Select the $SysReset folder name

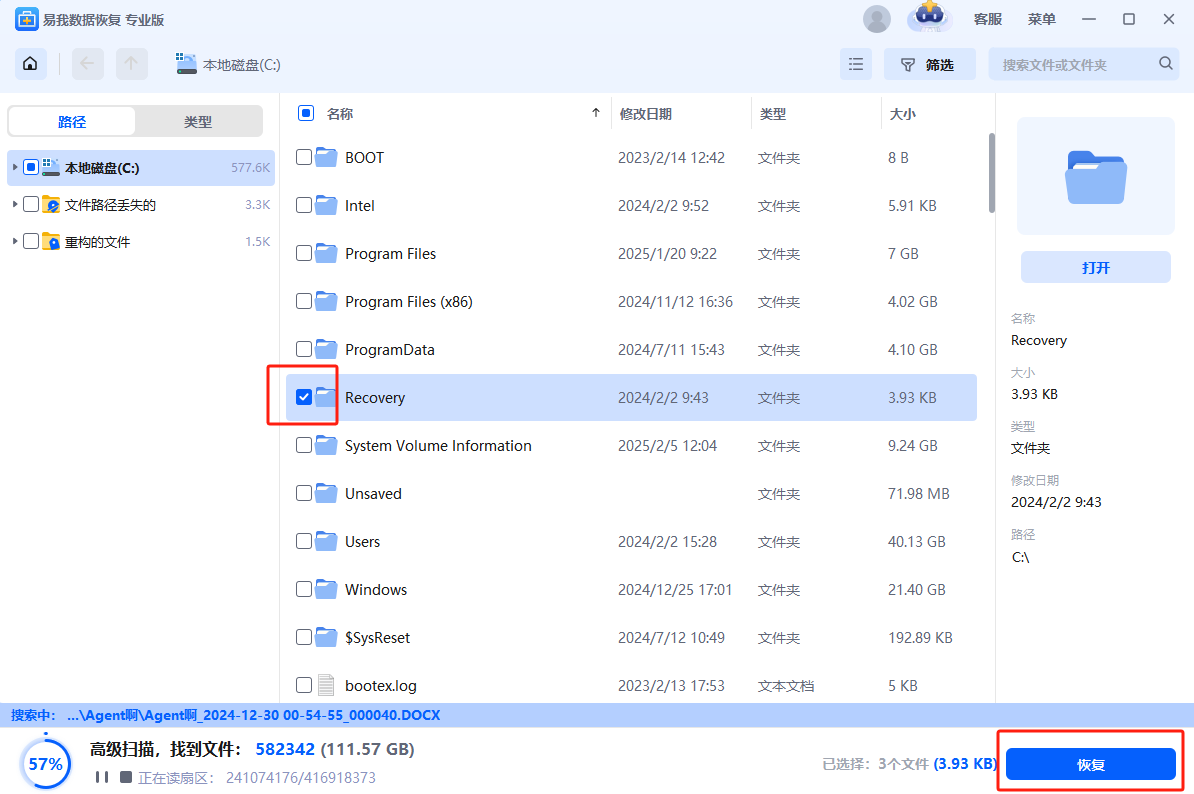(377, 637)
